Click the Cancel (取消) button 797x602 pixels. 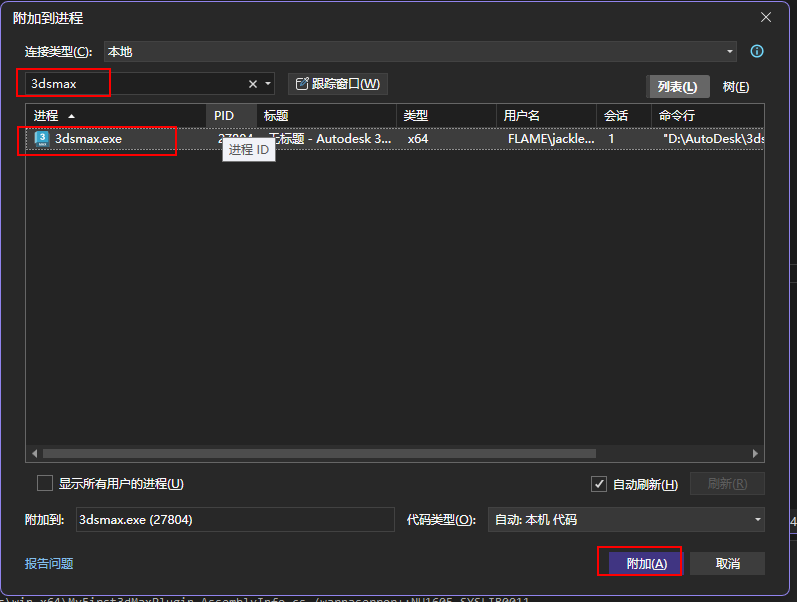(727, 563)
